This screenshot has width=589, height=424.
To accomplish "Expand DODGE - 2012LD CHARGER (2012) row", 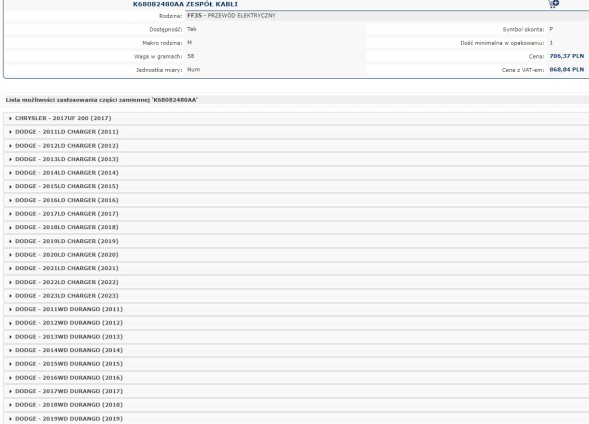I will 296,146.
